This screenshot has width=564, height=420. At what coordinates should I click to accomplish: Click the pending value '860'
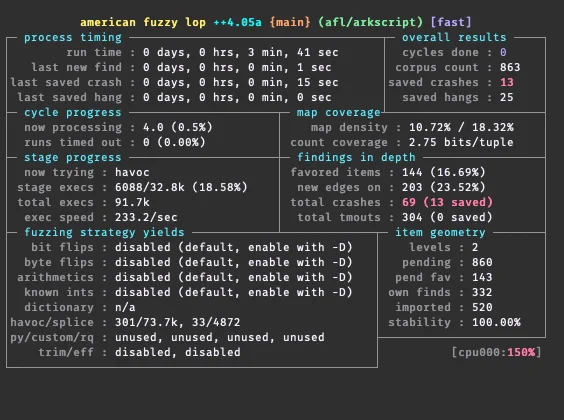tap(482, 262)
